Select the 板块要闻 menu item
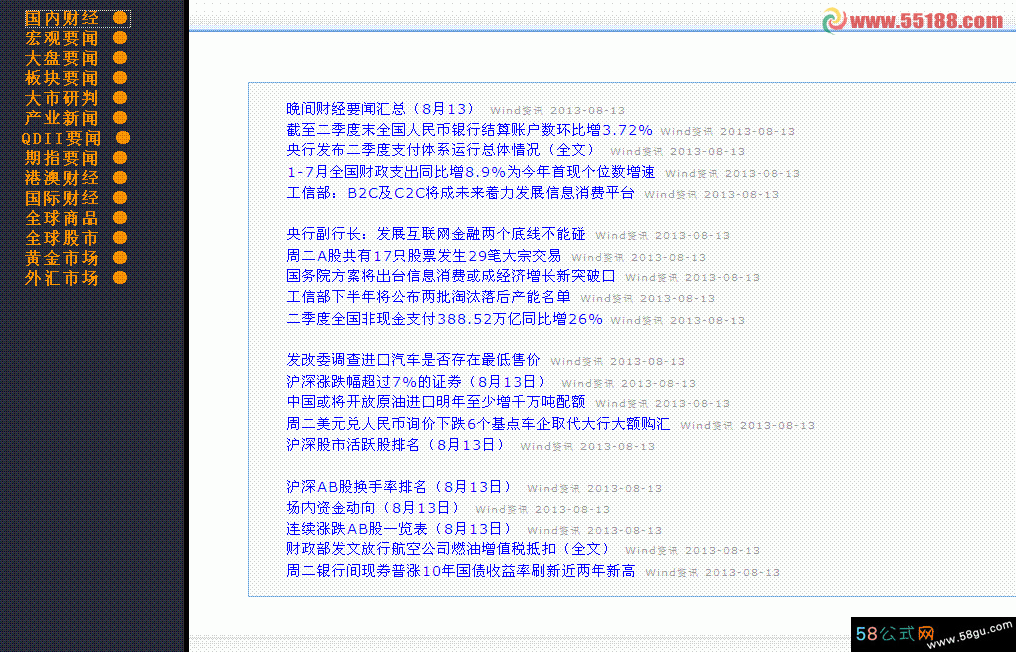Viewport: 1016px width, 652px height. 62,78
